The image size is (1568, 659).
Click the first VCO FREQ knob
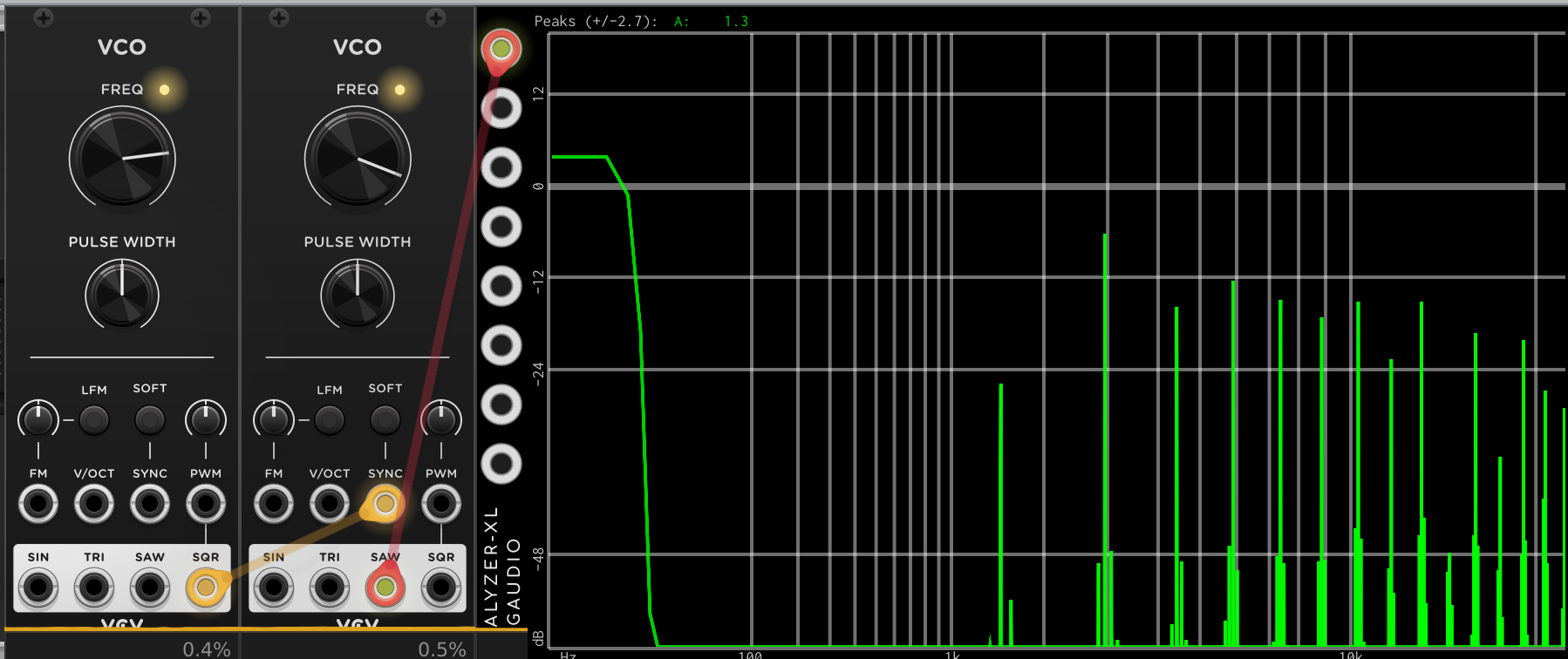[x=122, y=160]
